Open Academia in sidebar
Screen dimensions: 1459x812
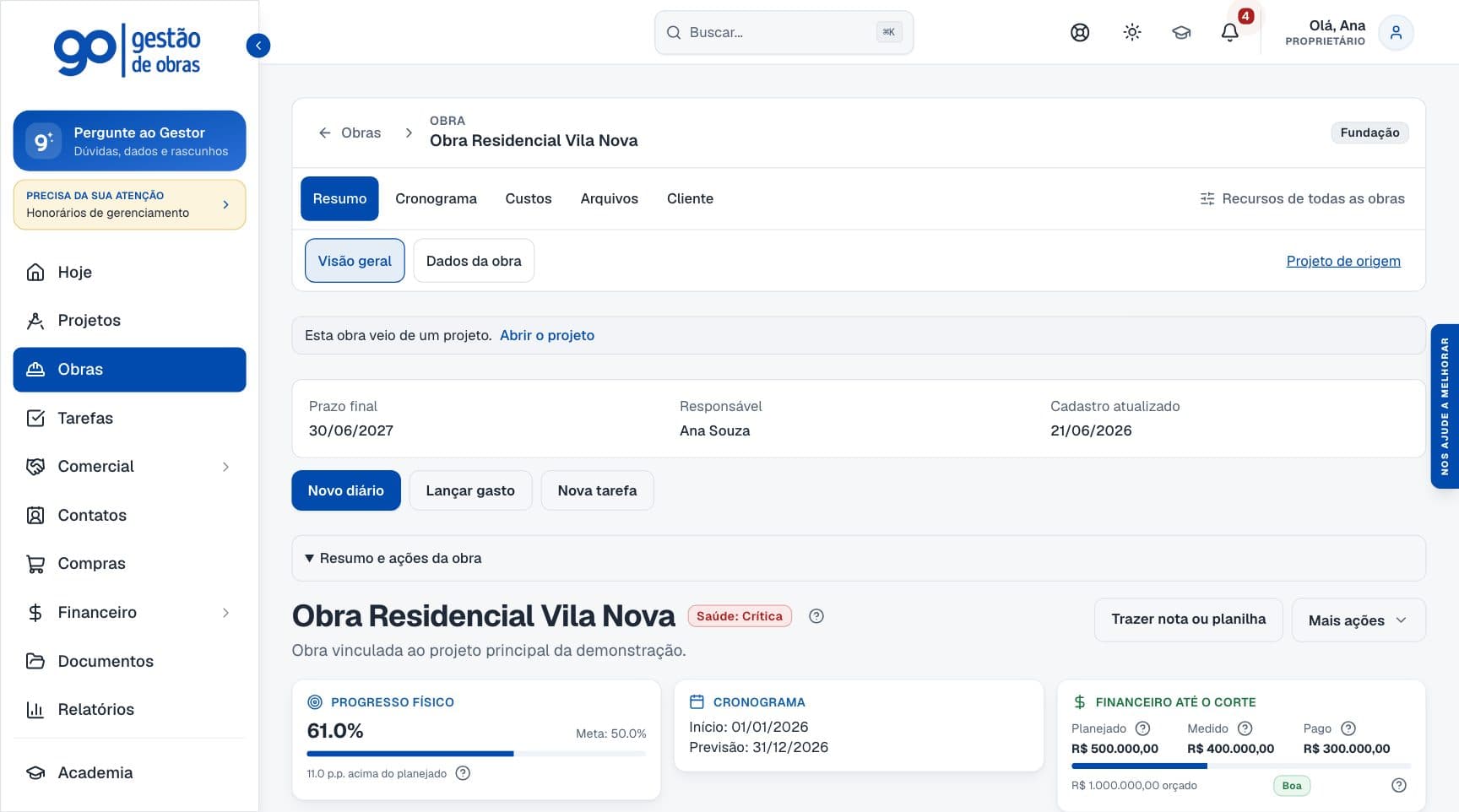[x=129, y=772]
